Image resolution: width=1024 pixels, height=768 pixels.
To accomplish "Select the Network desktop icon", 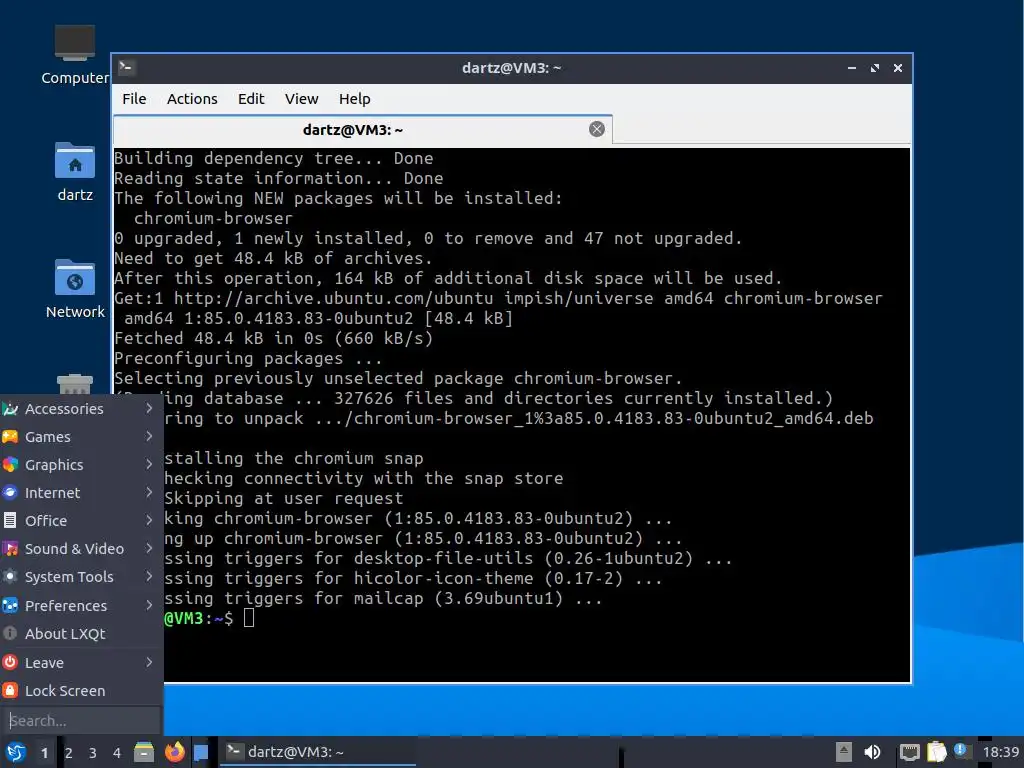I will pyautogui.click(x=74, y=289).
